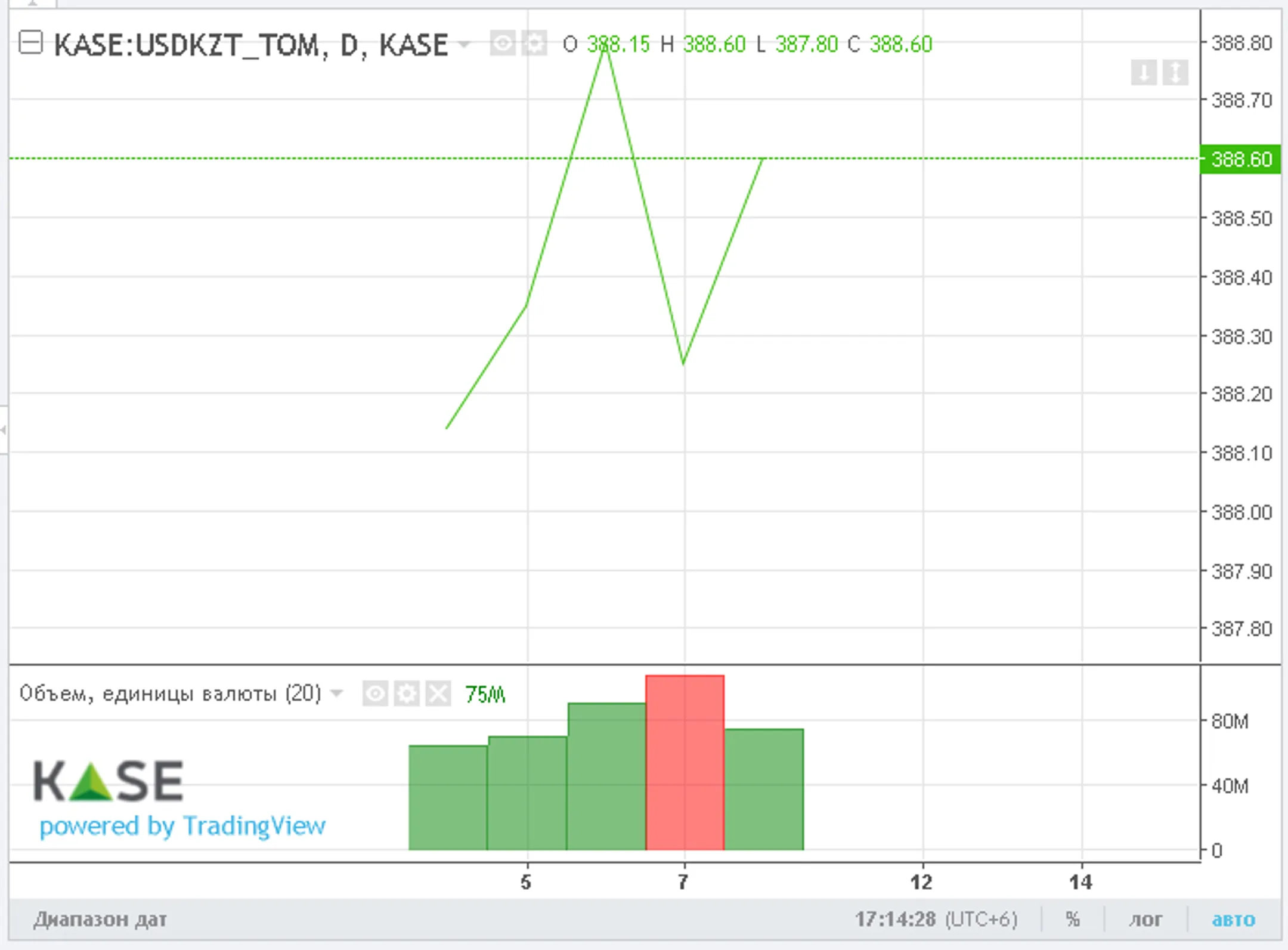Image resolution: width=1288 pixels, height=950 pixels.
Task: Click the KASE logo
Action: coord(108,781)
